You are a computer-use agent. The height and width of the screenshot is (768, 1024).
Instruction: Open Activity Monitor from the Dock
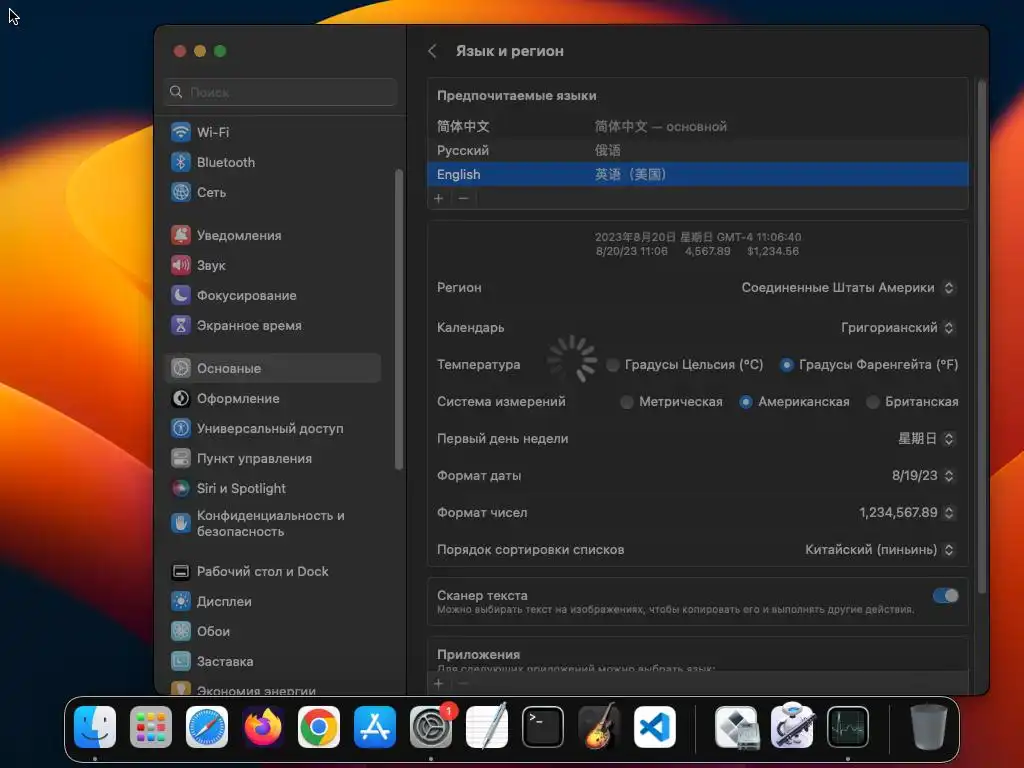click(848, 727)
